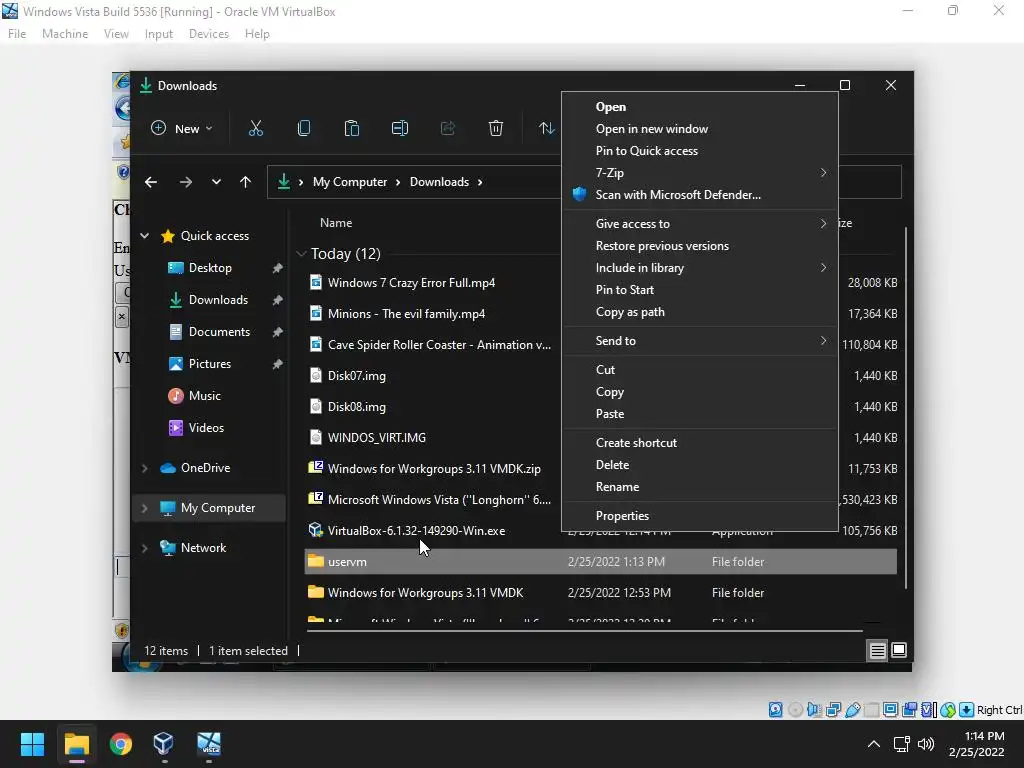Switch to large thumbnails view icon

(899, 650)
